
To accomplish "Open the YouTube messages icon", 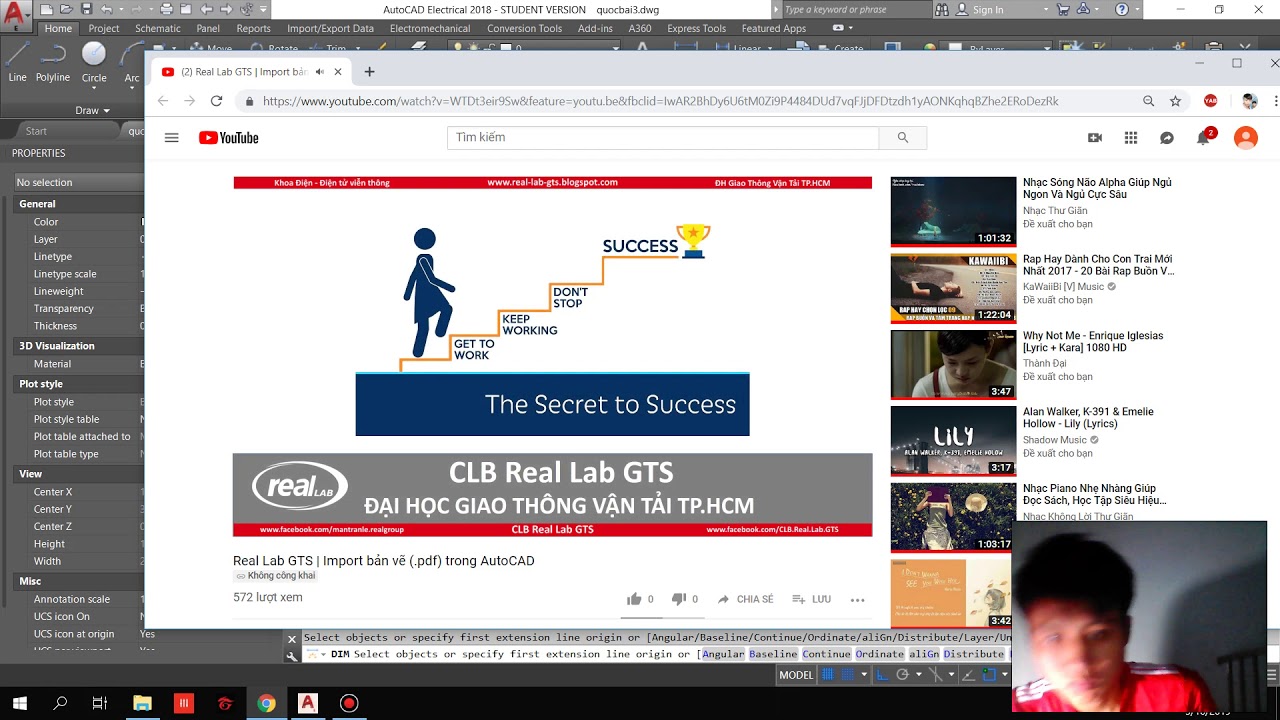I will click(x=1167, y=138).
